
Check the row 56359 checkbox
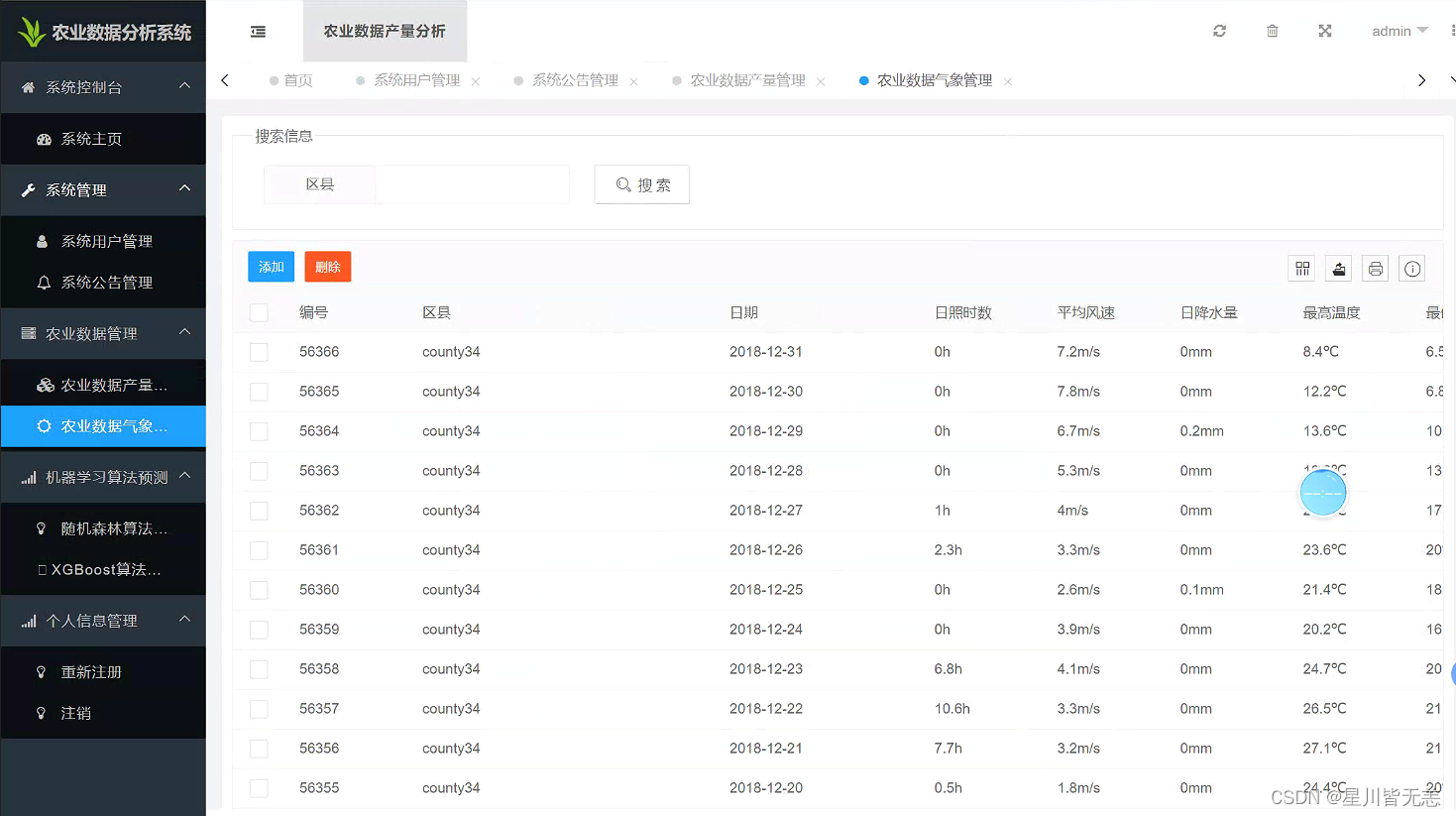[259, 630]
